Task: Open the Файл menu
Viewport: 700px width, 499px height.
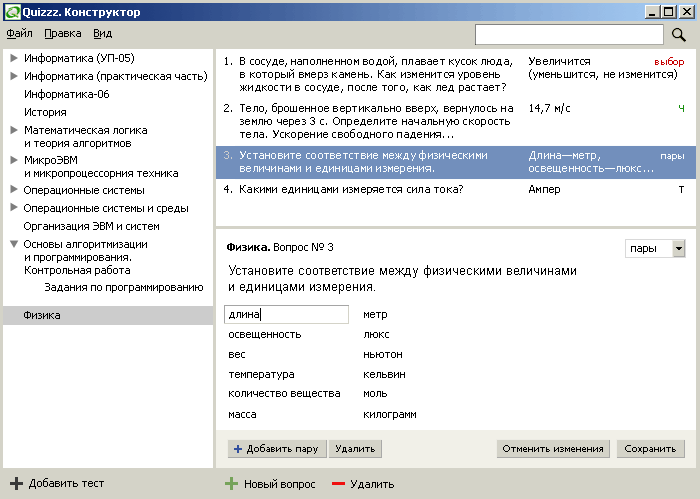Action: pos(19,33)
